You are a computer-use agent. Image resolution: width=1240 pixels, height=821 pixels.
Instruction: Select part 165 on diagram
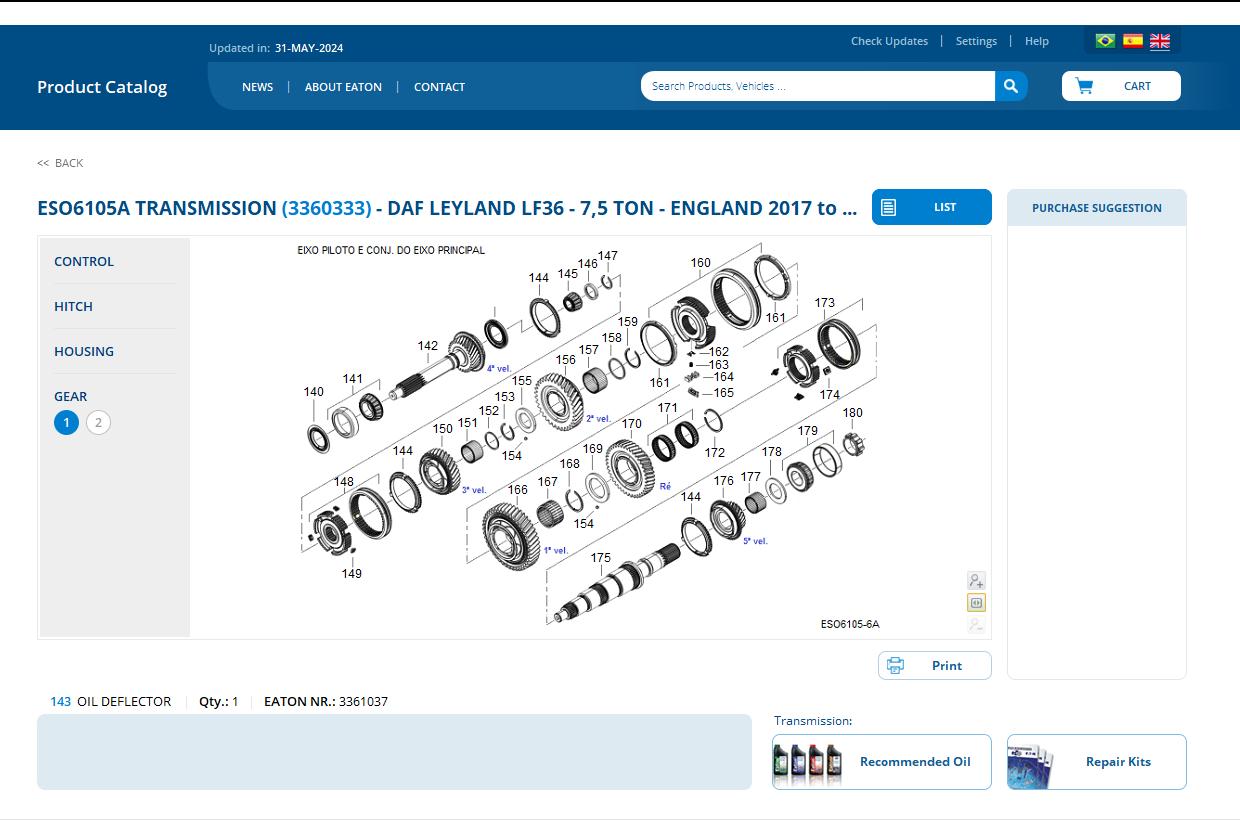pos(724,393)
